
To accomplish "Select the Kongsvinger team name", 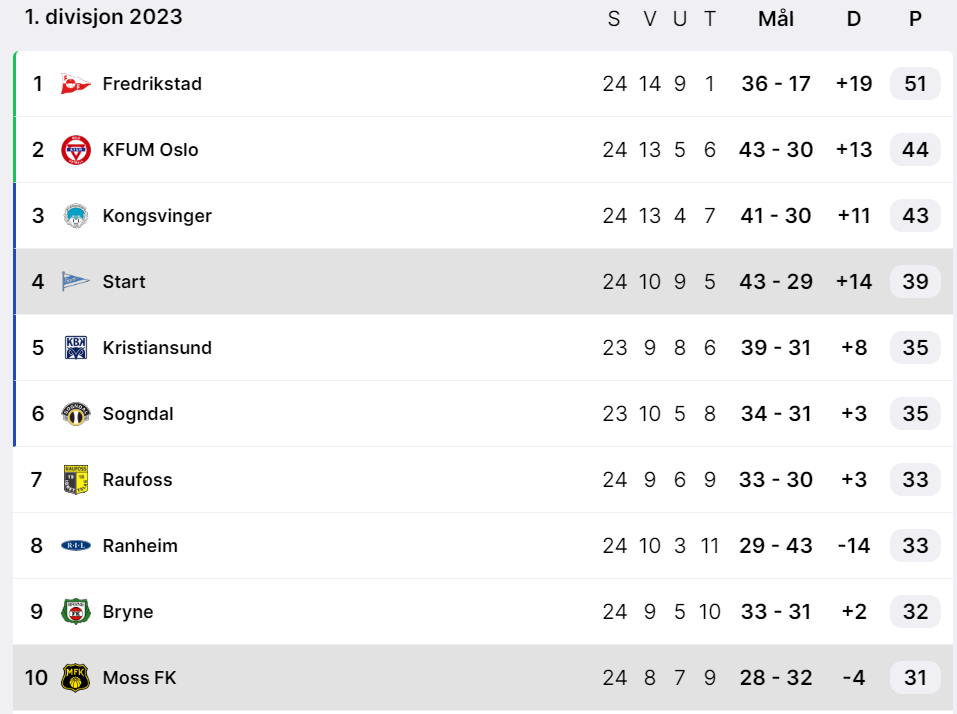I will (x=157, y=216).
